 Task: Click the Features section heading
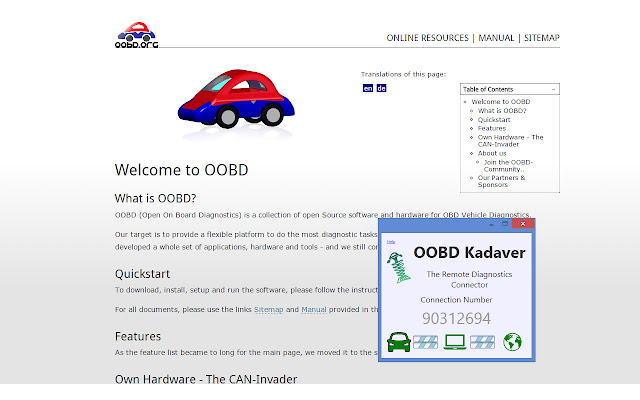point(138,336)
